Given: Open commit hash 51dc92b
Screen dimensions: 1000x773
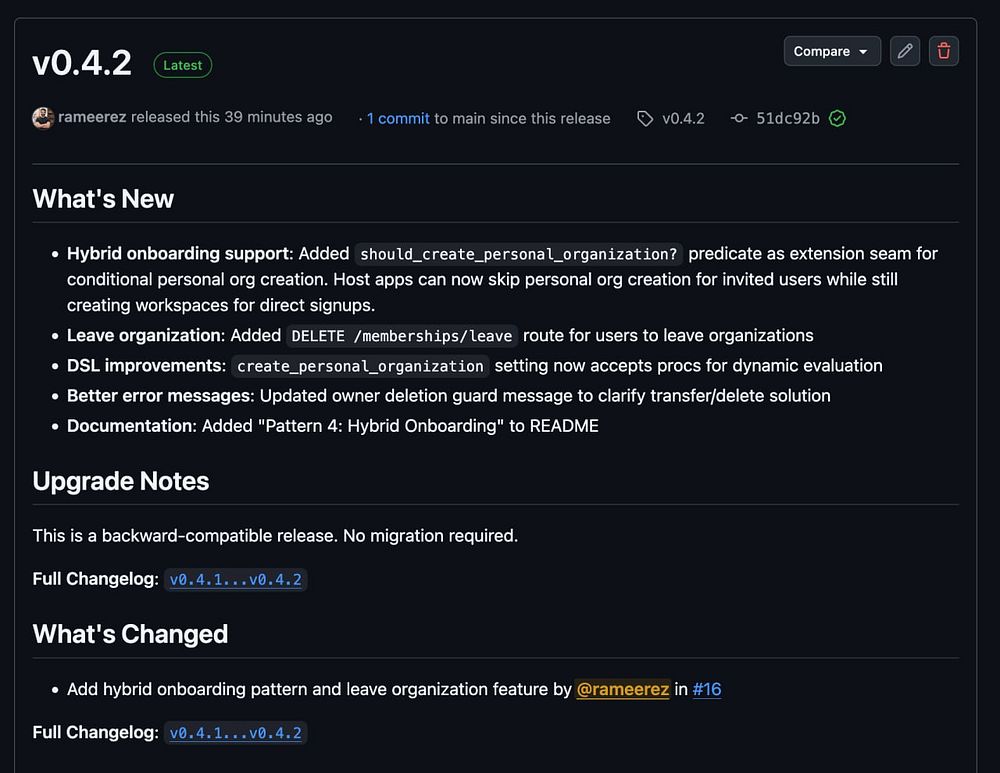Looking at the screenshot, I should tap(788, 118).
